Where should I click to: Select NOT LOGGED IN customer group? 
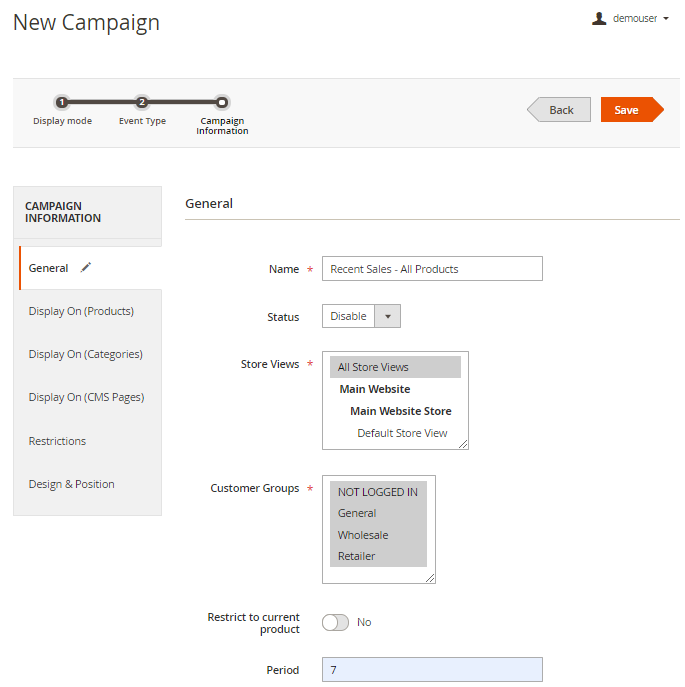point(378,492)
